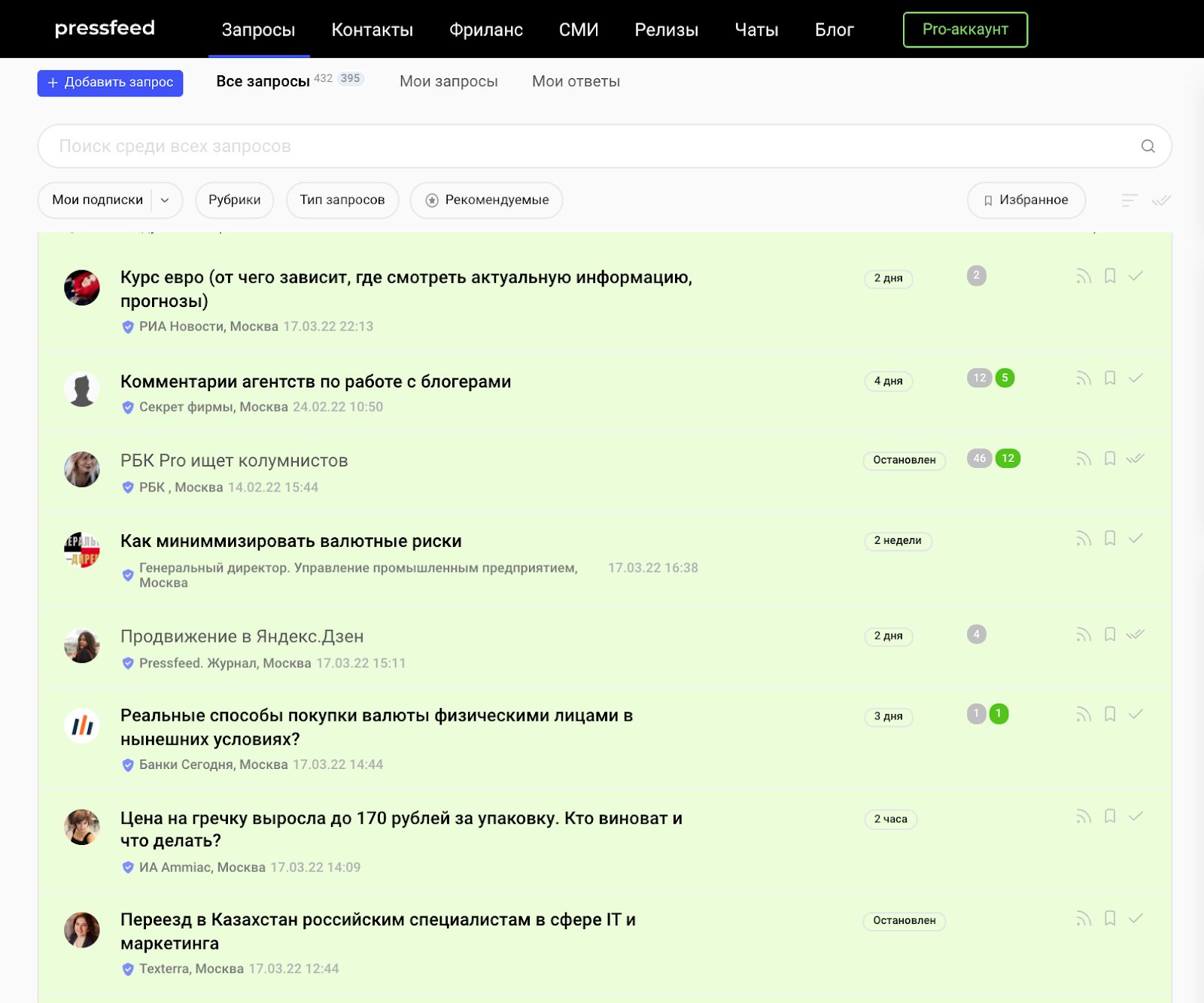The height and width of the screenshot is (1003, 1204).
Task: Open Pro-аккаунт button
Action: click(x=965, y=29)
